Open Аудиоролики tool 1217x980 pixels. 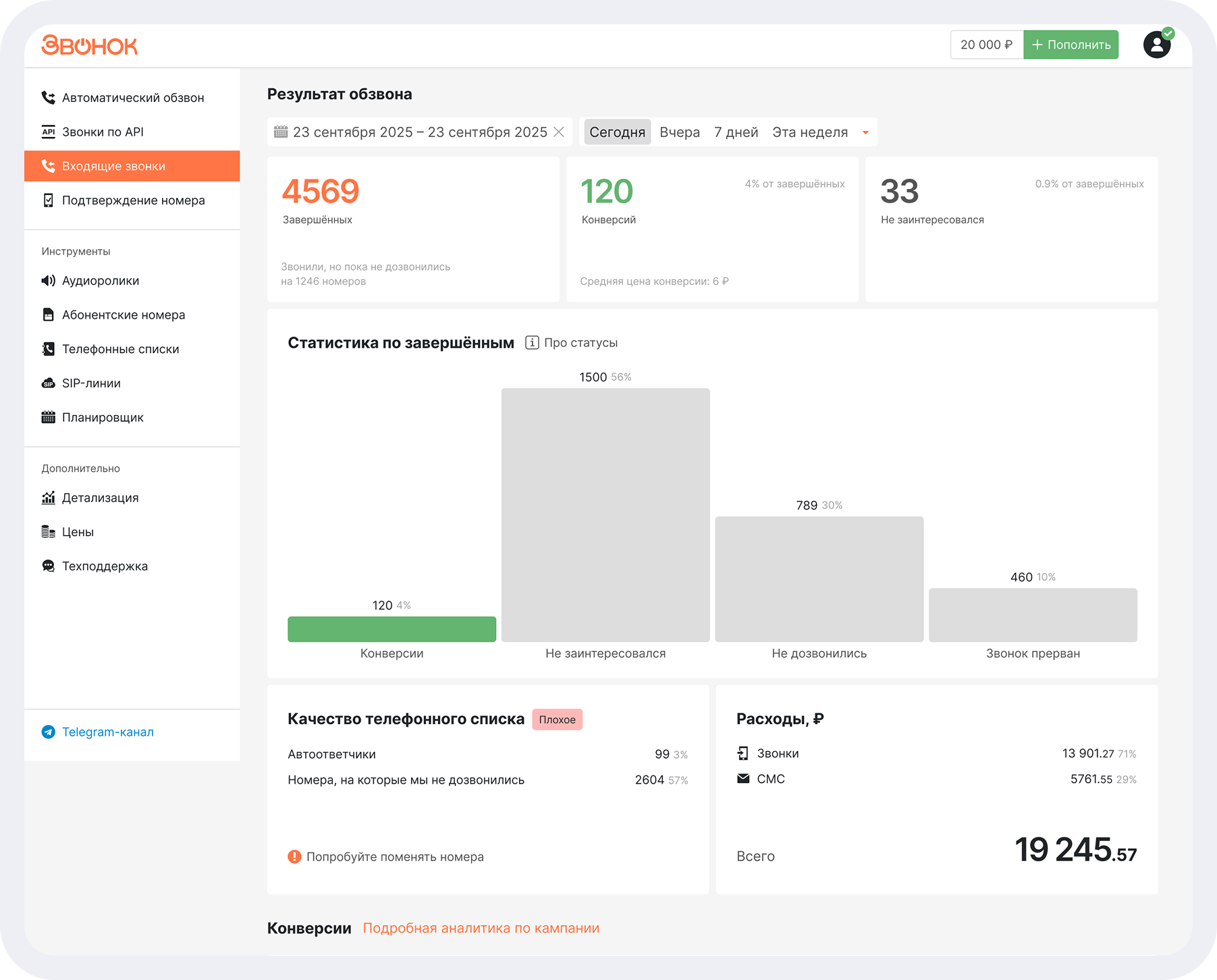coord(132,281)
